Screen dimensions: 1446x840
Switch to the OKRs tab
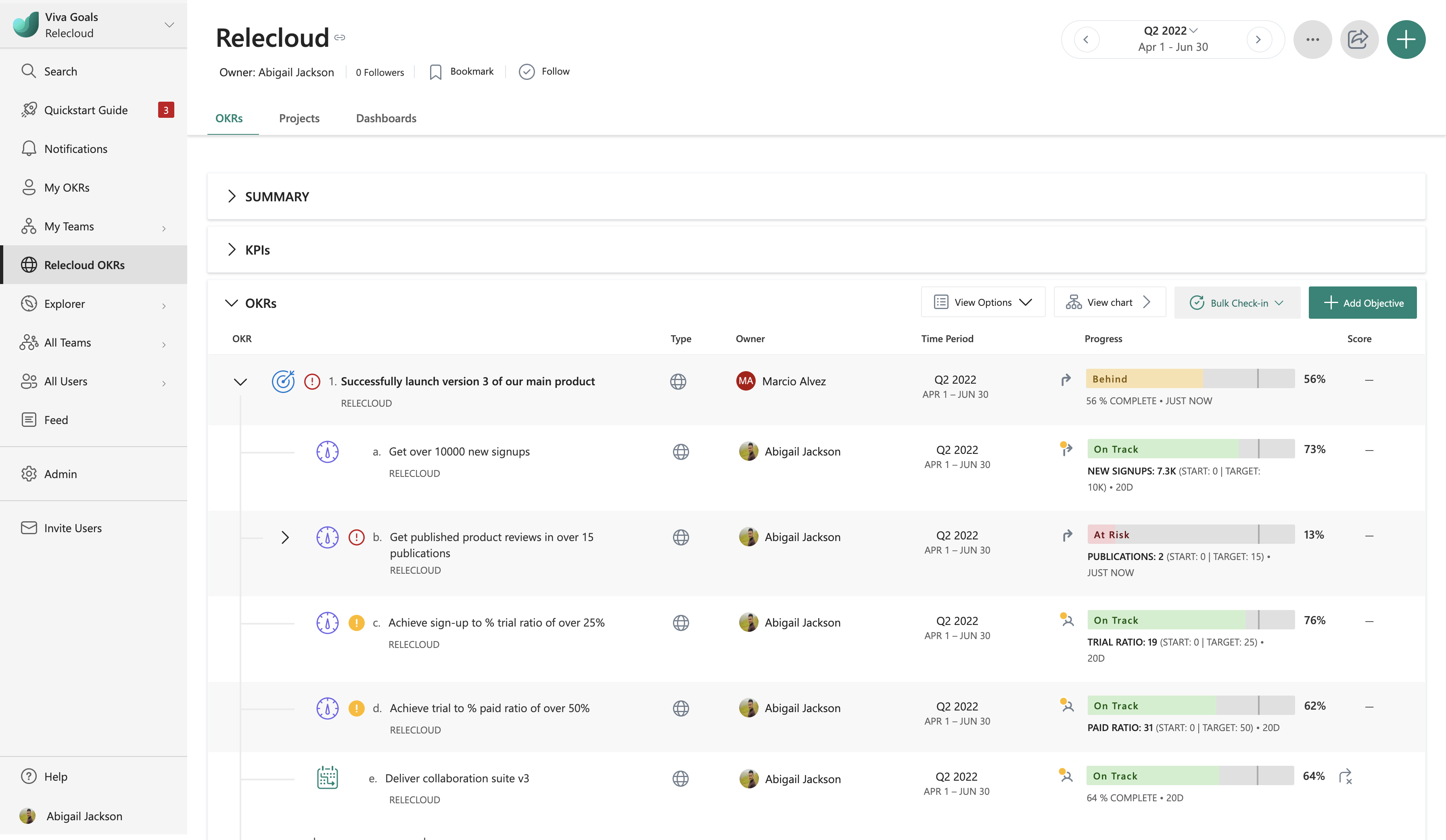(x=229, y=118)
